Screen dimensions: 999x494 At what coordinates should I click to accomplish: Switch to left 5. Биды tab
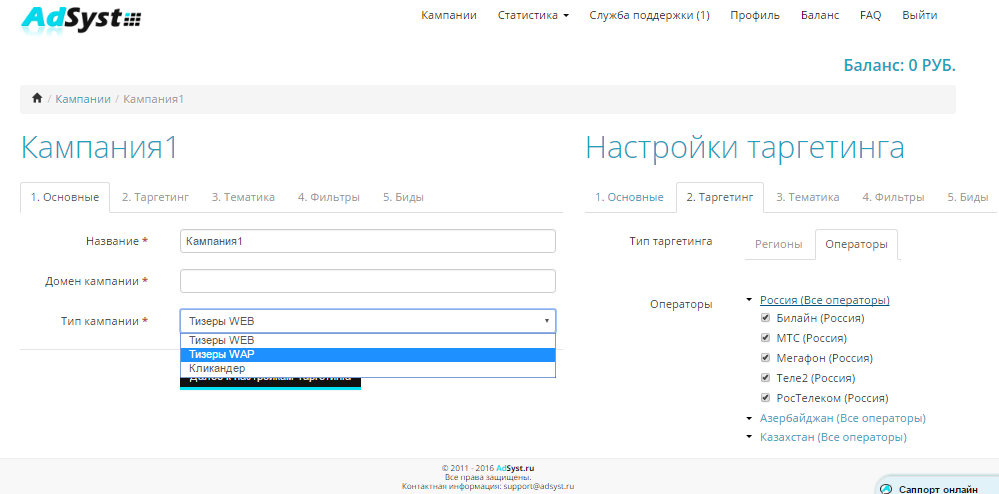403,197
